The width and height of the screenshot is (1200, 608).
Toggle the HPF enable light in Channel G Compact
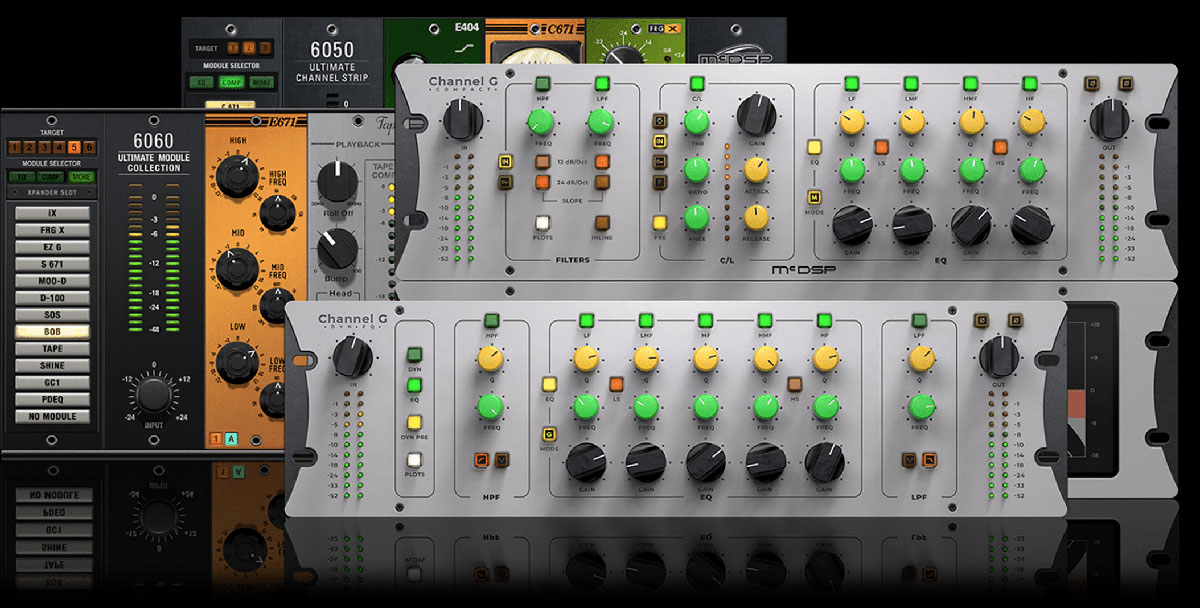pyautogui.click(x=542, y=84)
